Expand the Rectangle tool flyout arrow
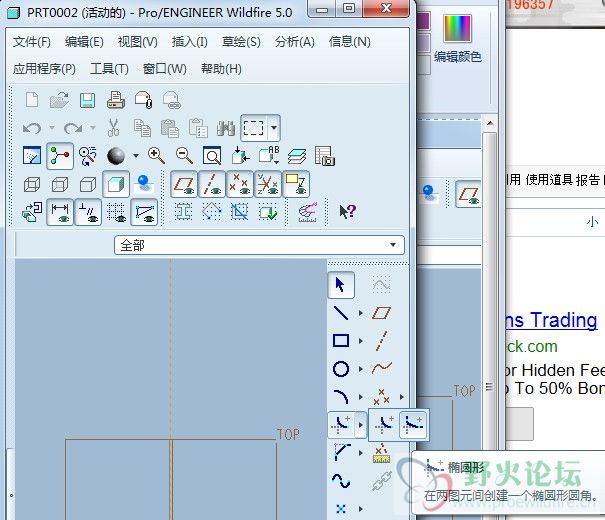This screenshot has width=605, height=520. [x=361, y=341]
